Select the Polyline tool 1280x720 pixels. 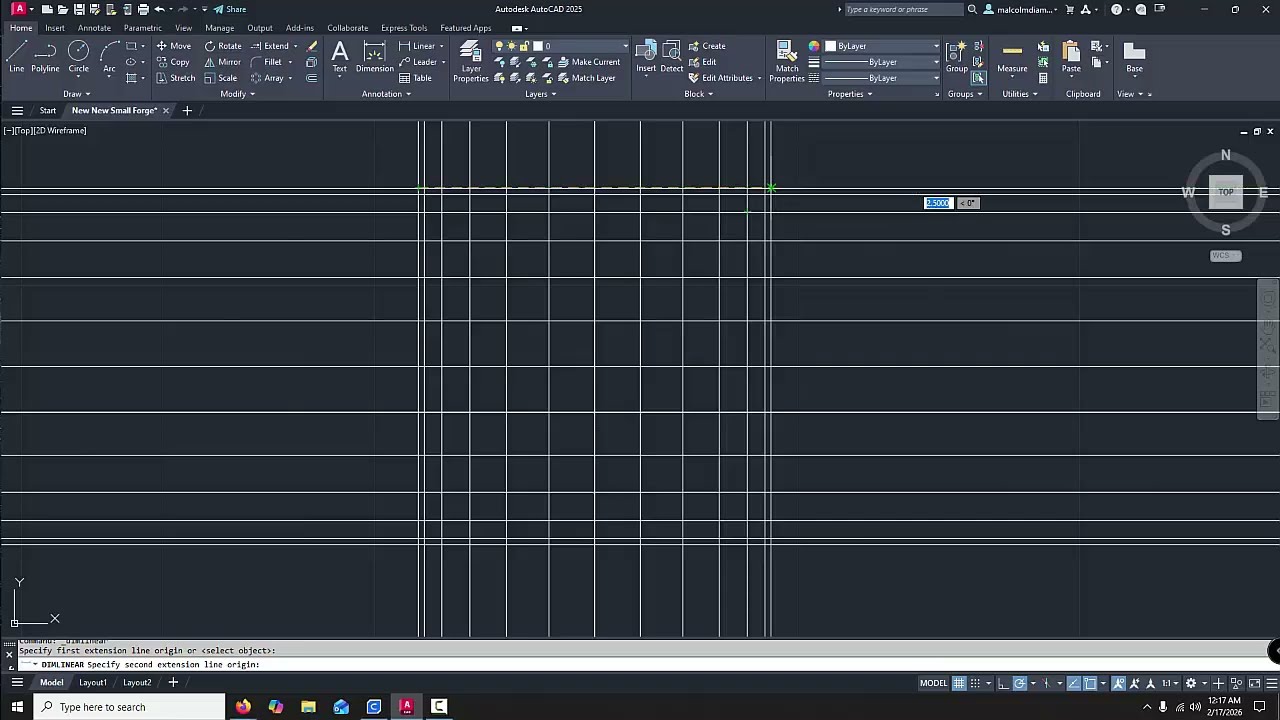coord(45,57)
